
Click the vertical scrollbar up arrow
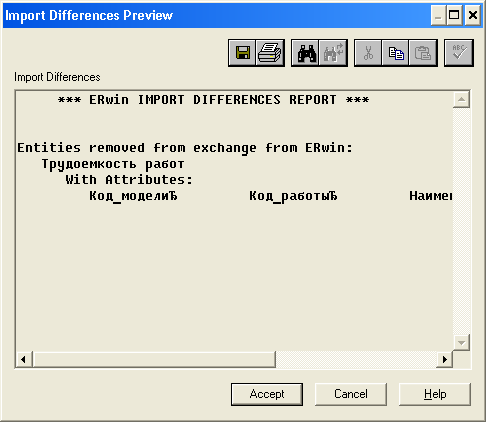pos(461,99)
